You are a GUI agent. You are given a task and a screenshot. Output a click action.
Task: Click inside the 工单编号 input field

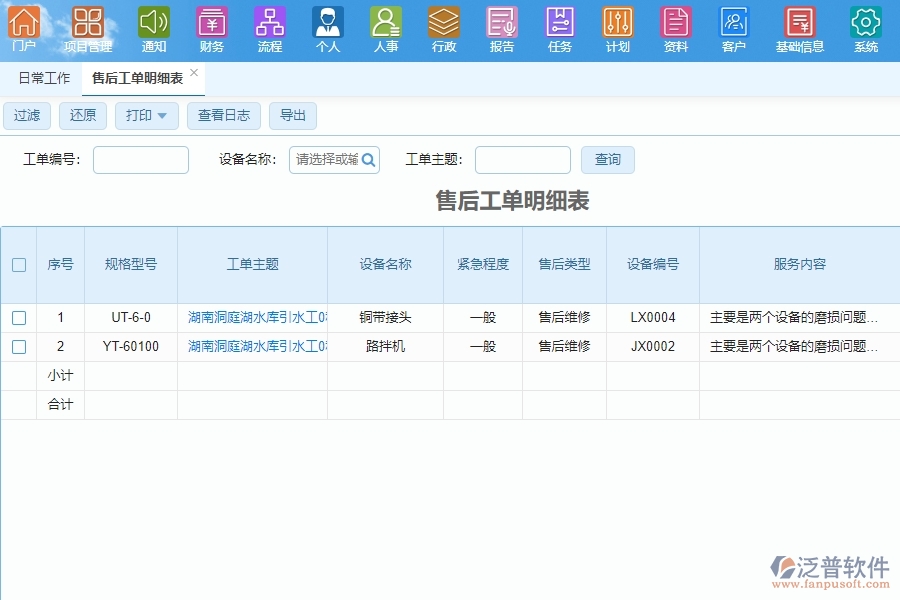click(140, 159)
